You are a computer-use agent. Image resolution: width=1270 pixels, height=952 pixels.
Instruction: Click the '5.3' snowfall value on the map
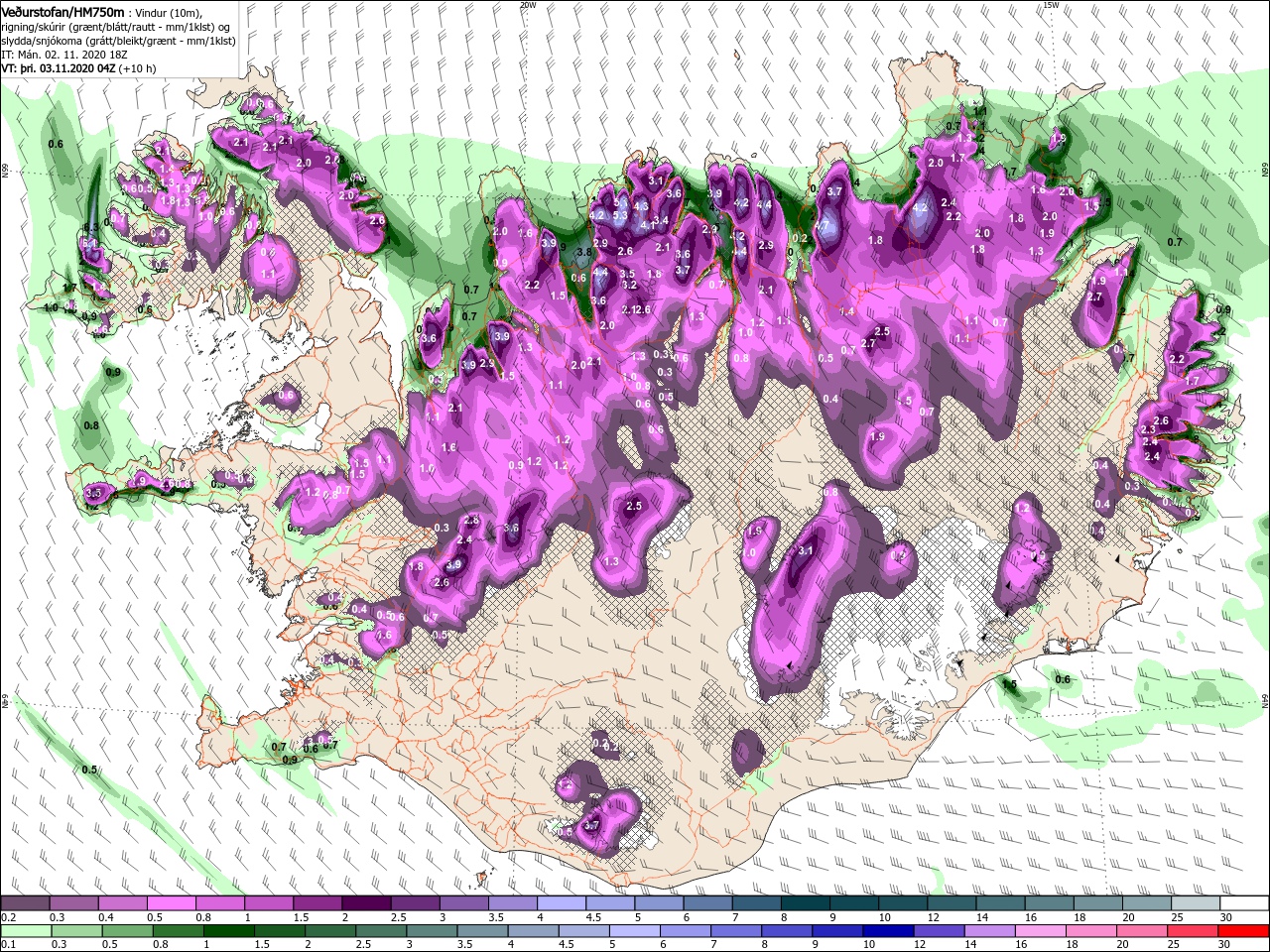620,215
